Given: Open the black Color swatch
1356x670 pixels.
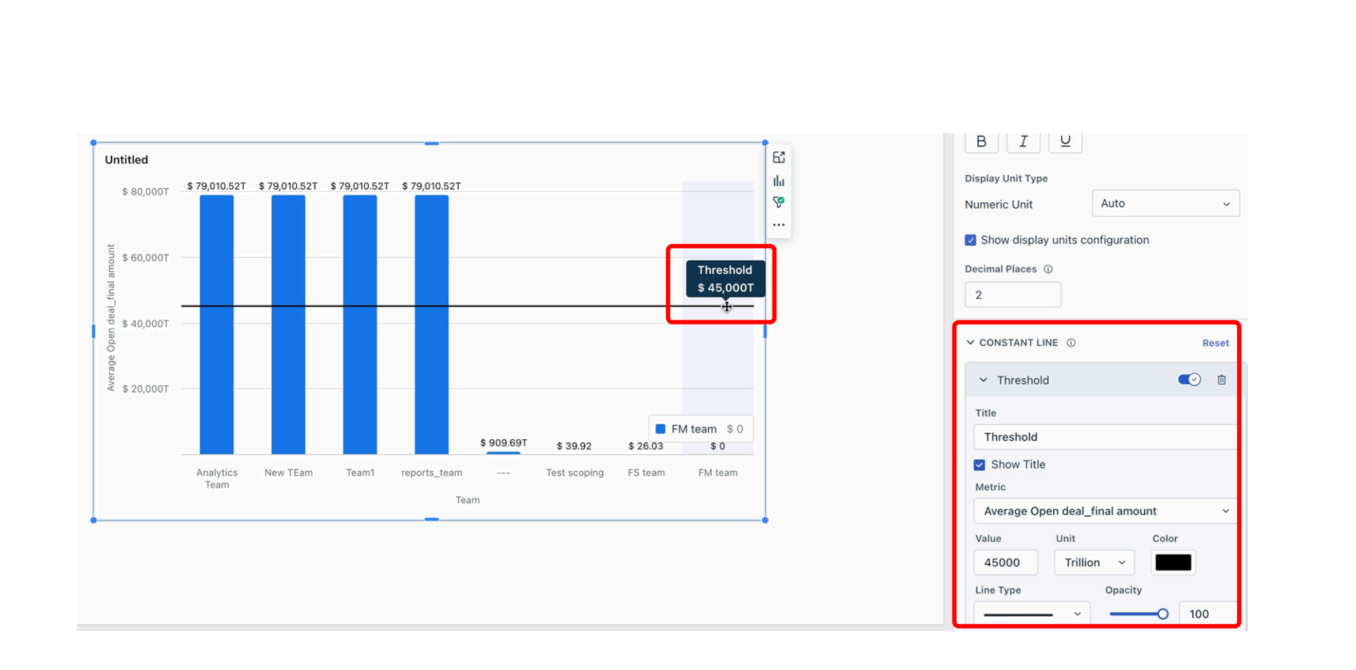Looking at the screenshot, I should pyautogui.click(x=1173, y=563).
